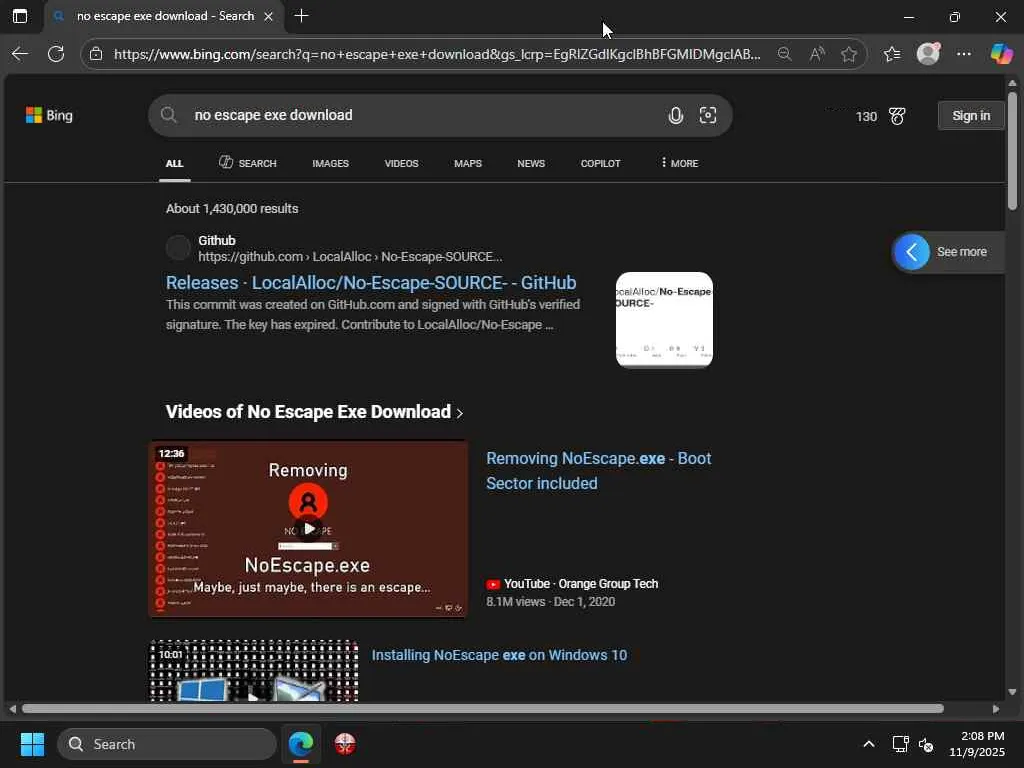Click the Github site favicon
1024x768 pixels.
click(178, 248)
